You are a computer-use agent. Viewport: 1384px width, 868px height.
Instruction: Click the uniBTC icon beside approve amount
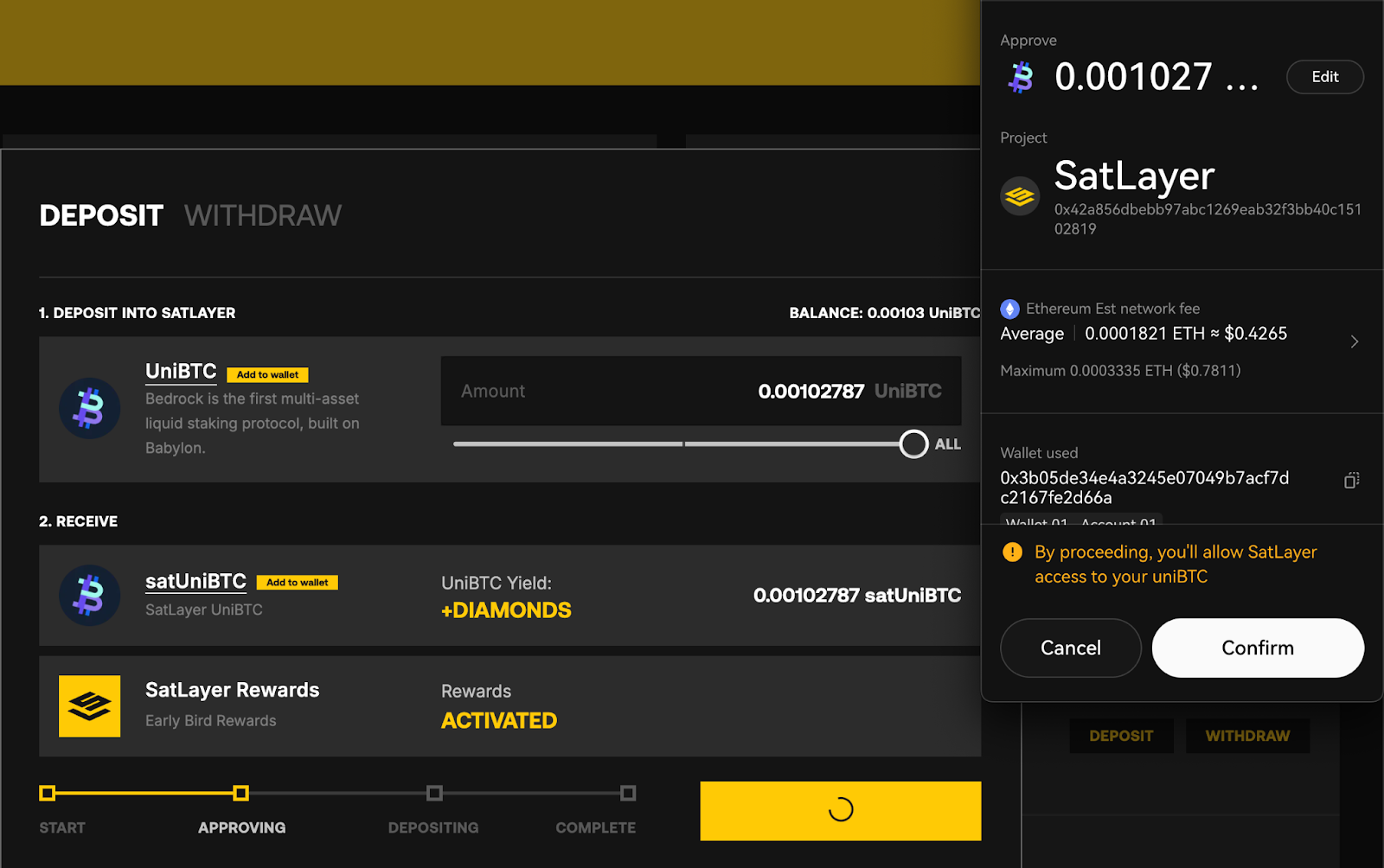(x=1021, y=77)
